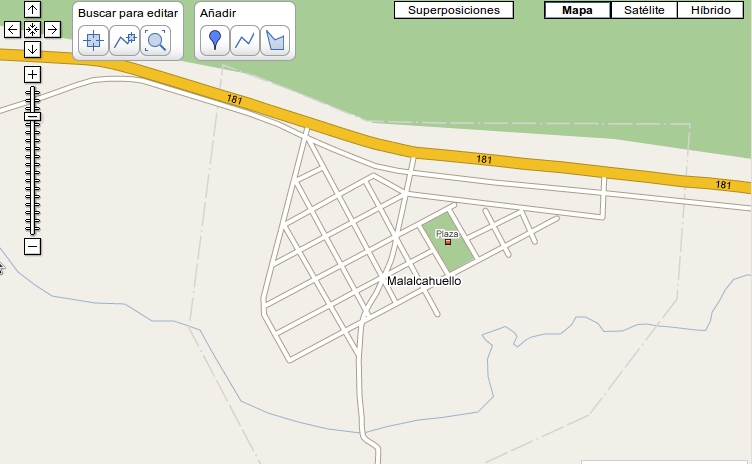Choose the add polygon shape tool

click(x=275, y=41)
